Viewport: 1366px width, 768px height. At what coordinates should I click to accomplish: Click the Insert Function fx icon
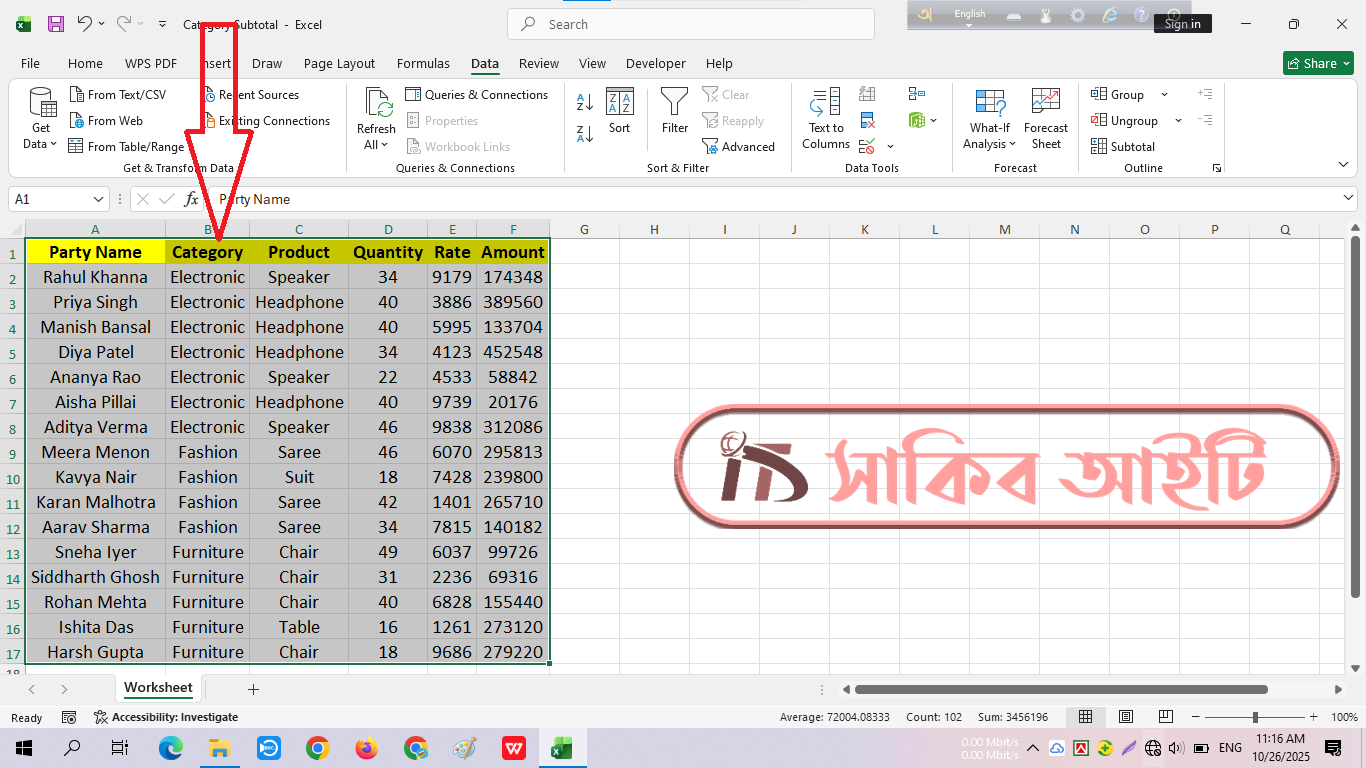192,199
